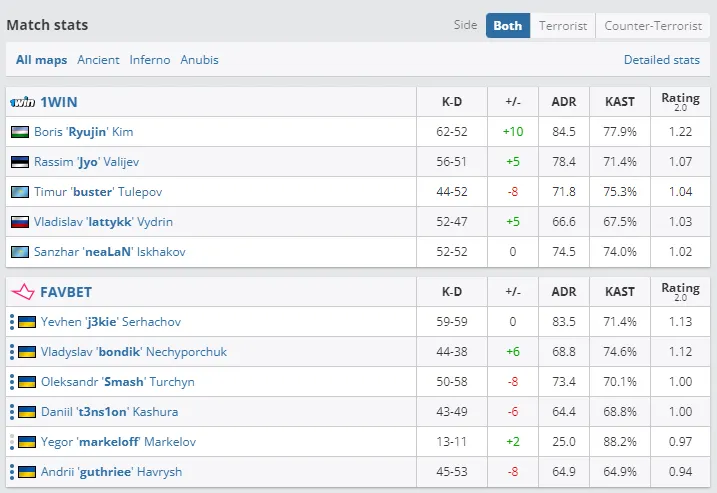Click the flag beside Daniil 't3ns1on' Kashura
Viewport: 717px width, 493px height.
(27, 412)
